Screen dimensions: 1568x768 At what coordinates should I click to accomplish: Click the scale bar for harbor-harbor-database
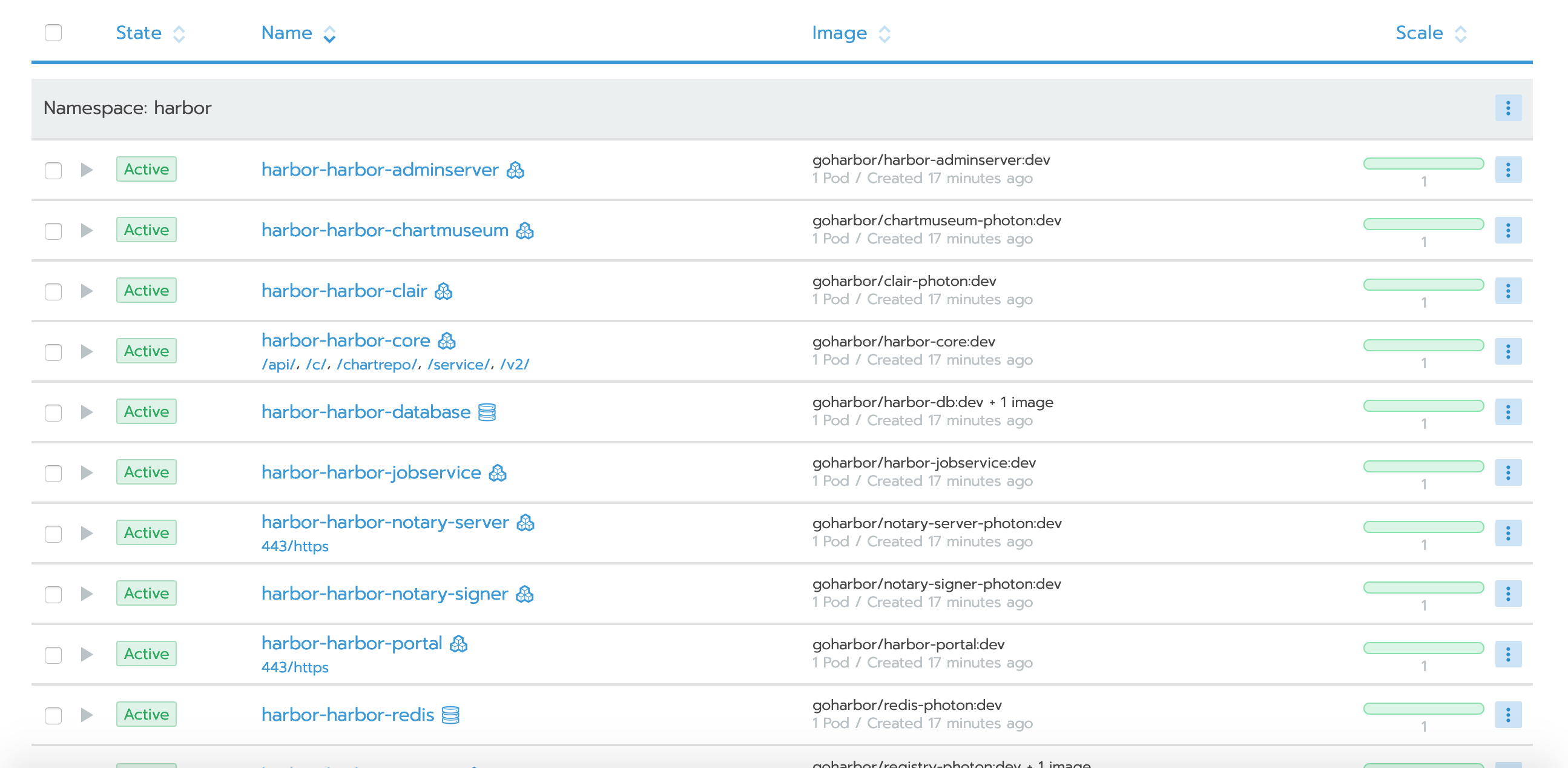(1424, 406)
